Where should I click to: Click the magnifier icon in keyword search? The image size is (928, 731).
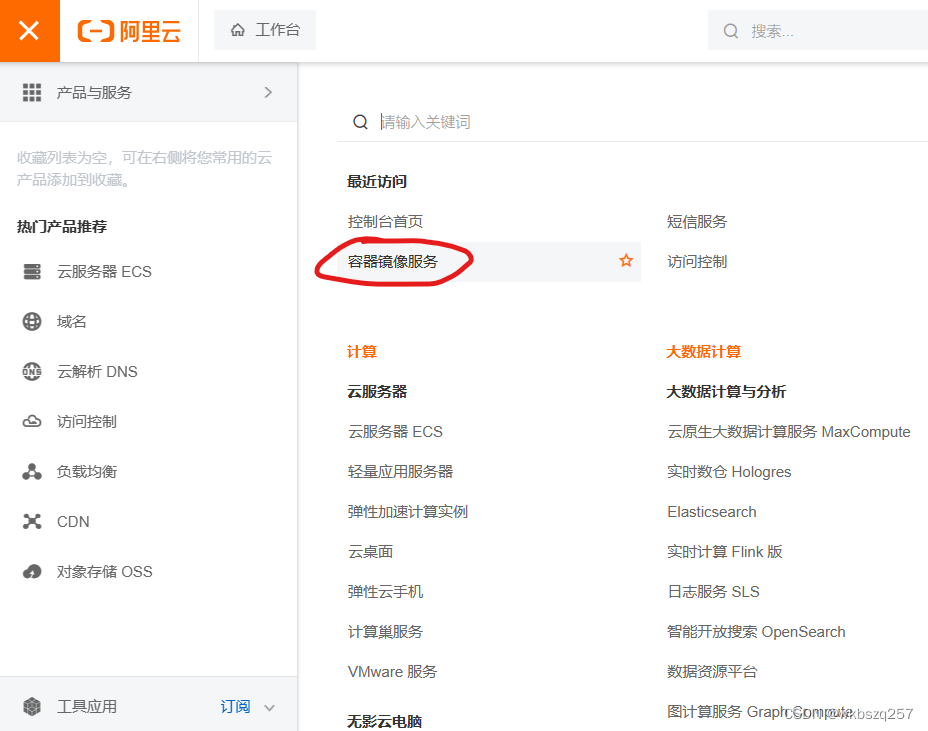(x=360, y=122)
